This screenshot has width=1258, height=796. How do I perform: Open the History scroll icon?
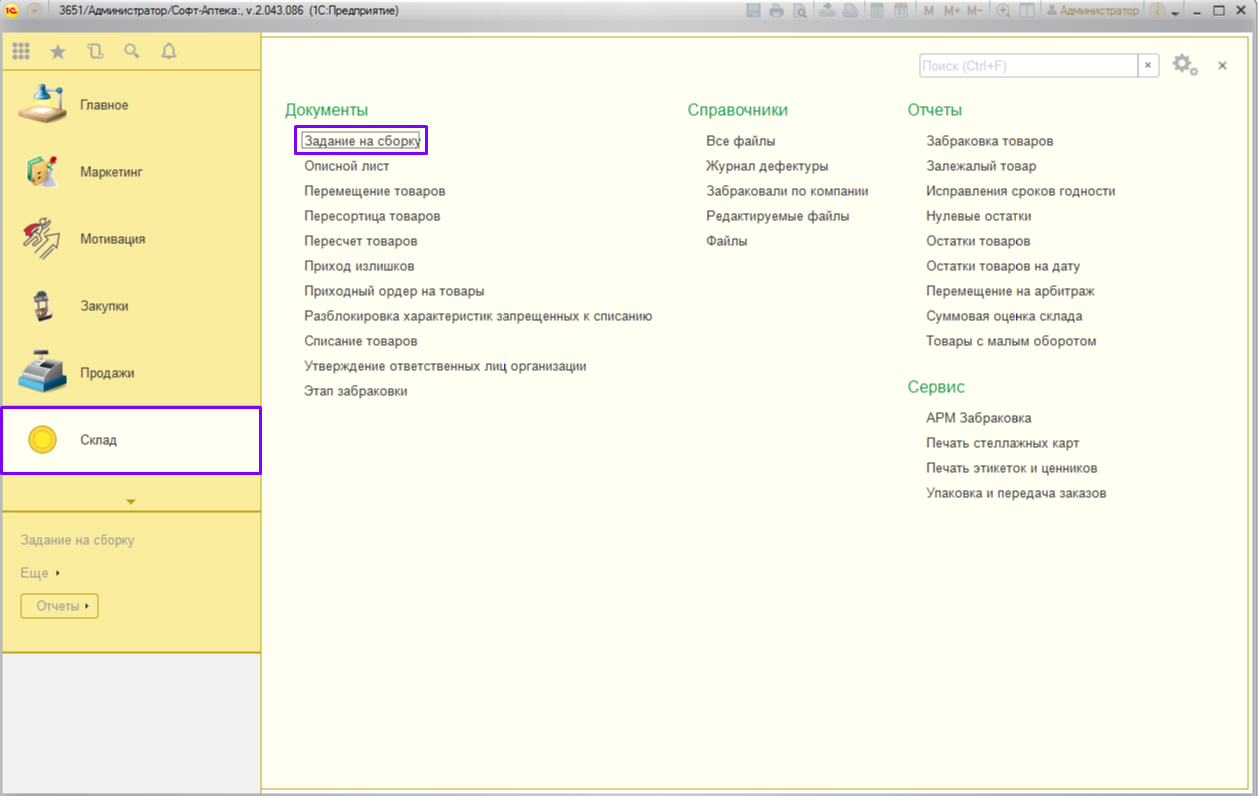tap(95, 52)
